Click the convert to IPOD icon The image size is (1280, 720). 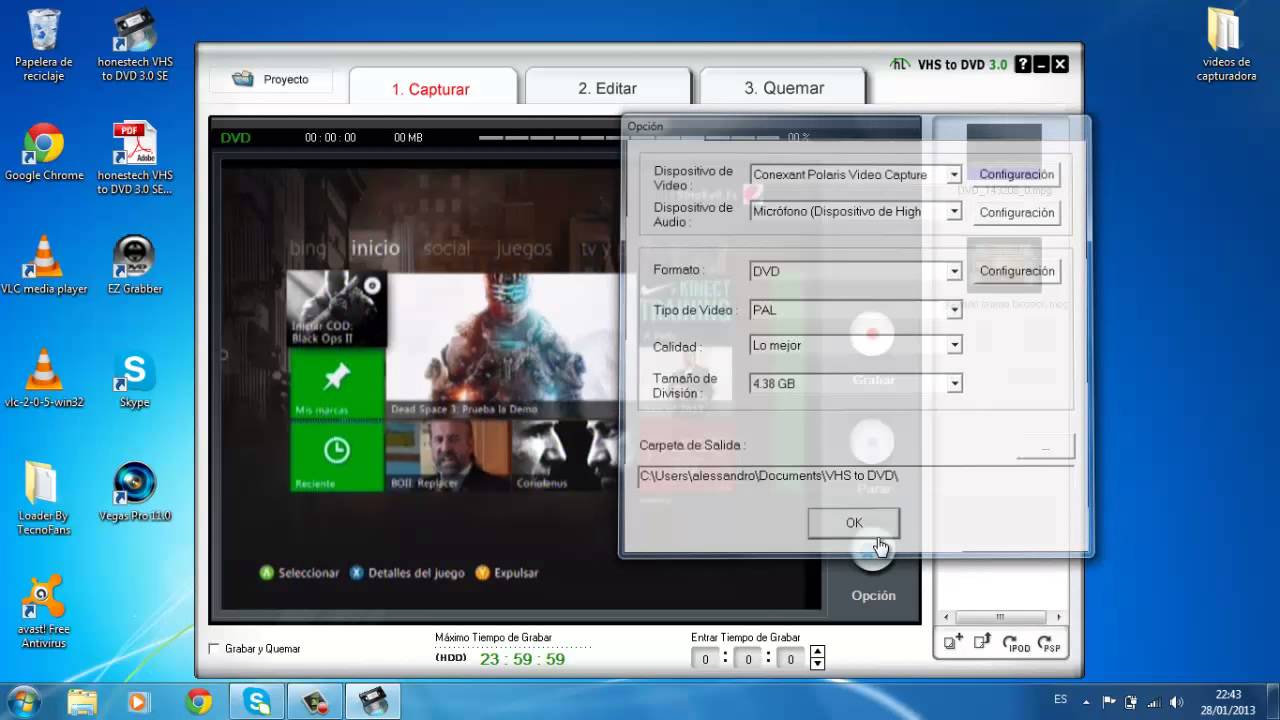(1015, 644)
